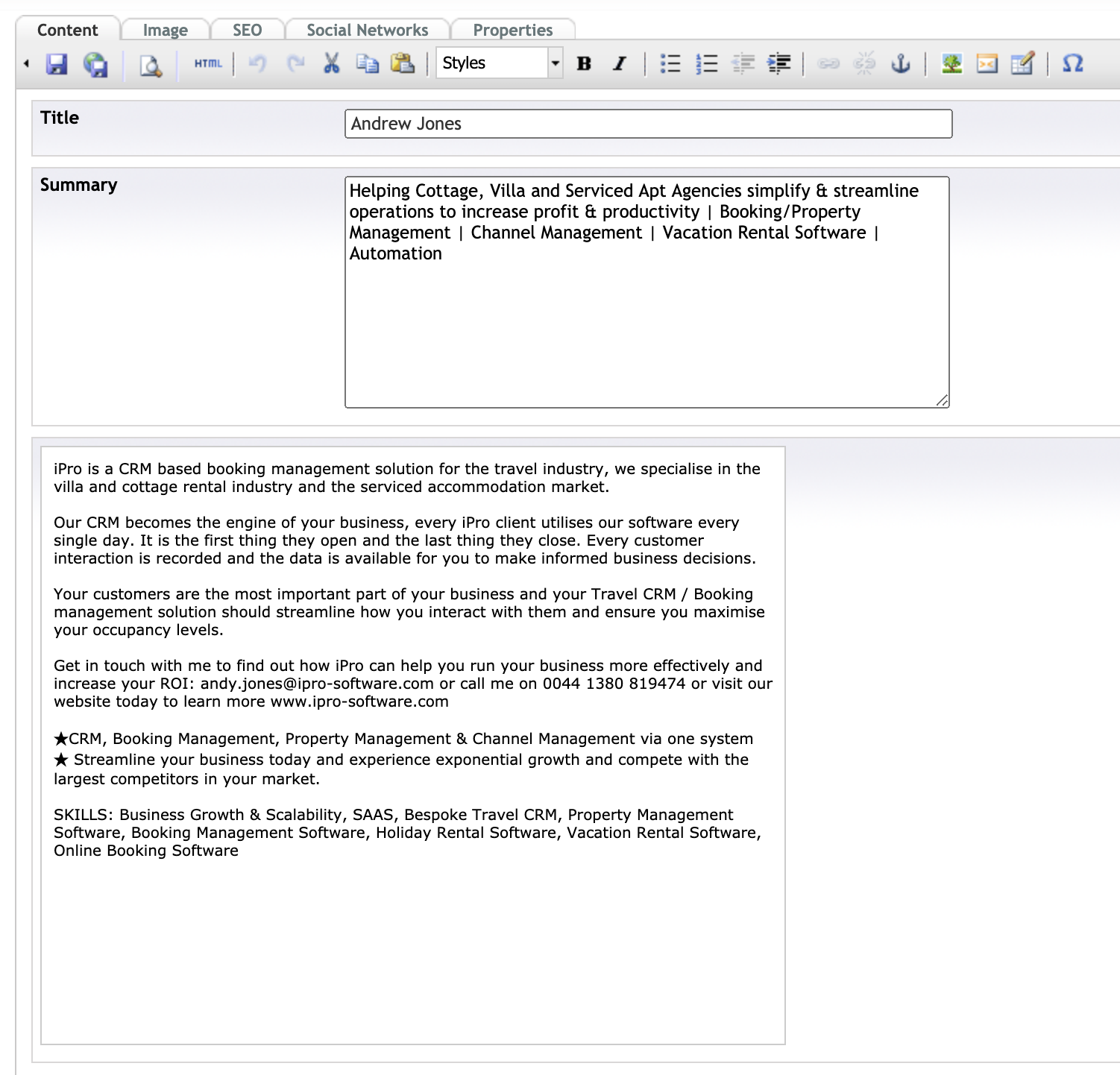Viewport: 1120px width, 1075px height.
Task: Click the 'andy.jones@ipro-software.com' email text
Action: (317, 684)
